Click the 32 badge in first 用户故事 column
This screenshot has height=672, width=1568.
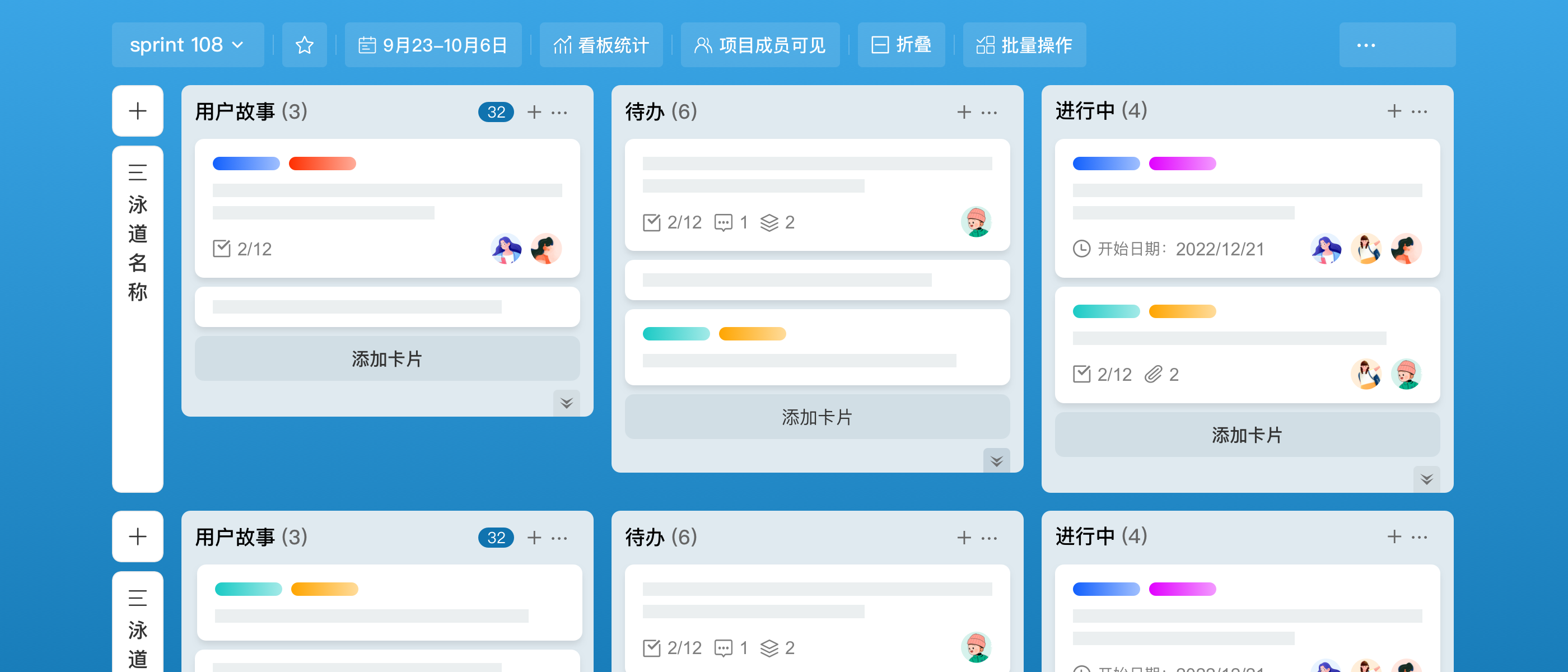pos(496,112)
